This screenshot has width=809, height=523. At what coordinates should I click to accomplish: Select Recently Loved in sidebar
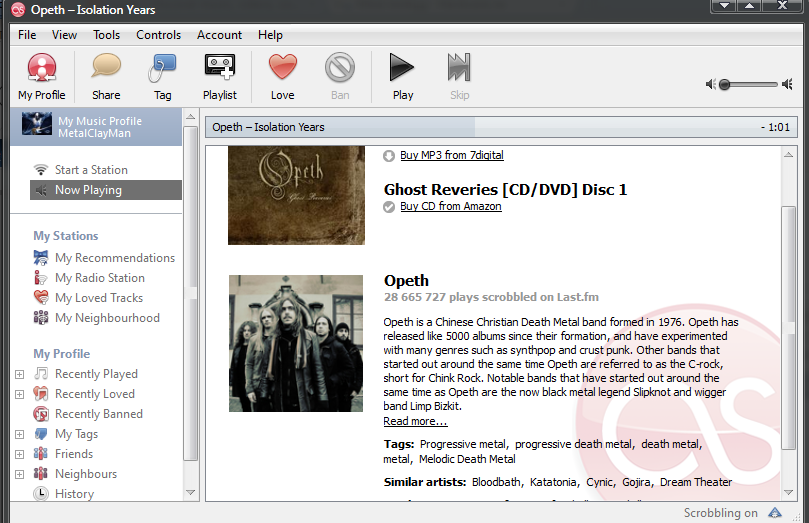coord(95,394)
